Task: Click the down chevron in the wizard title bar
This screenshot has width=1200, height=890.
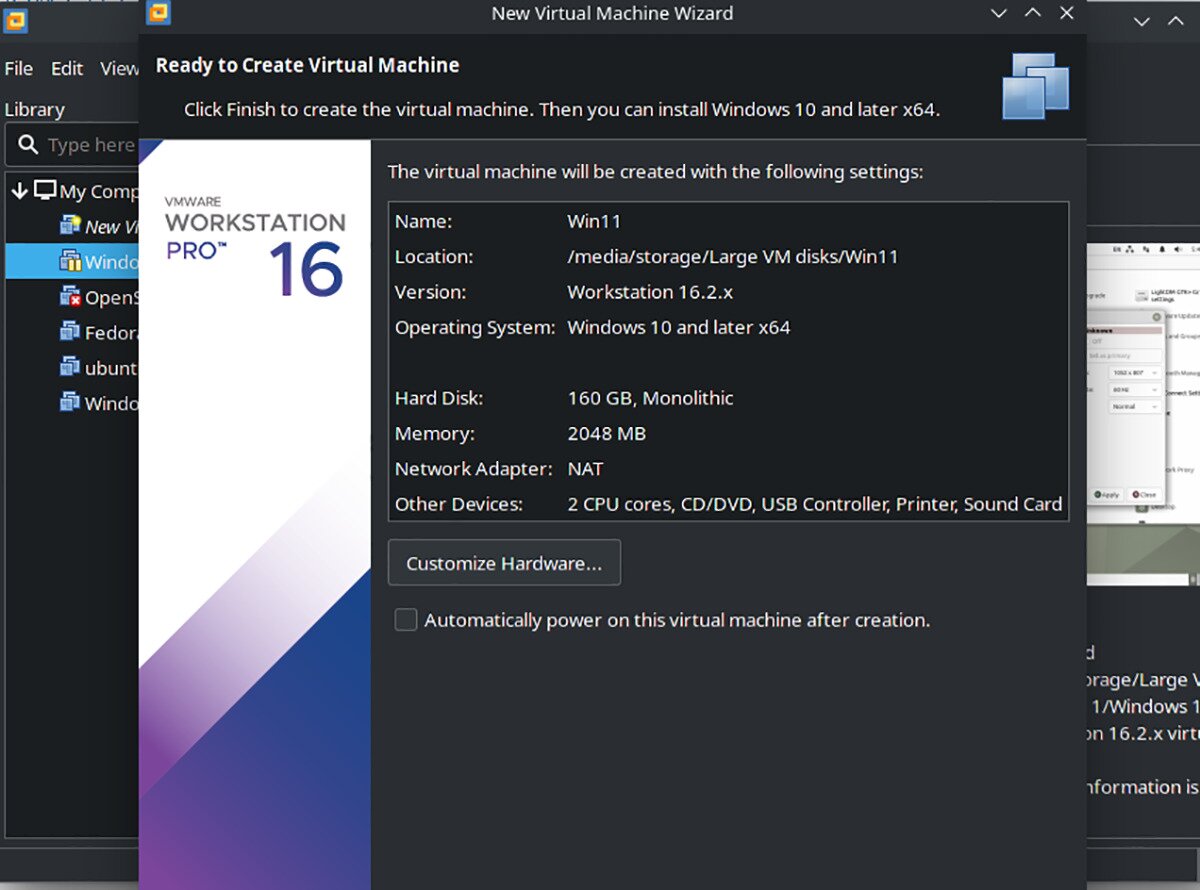Action: tap(997, 13)
